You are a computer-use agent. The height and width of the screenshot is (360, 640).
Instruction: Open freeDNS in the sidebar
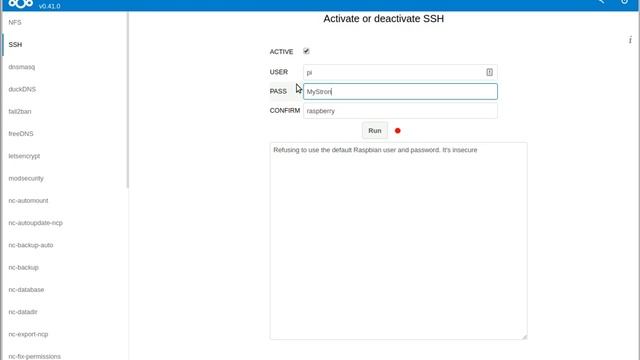click(x=21, y=133)
